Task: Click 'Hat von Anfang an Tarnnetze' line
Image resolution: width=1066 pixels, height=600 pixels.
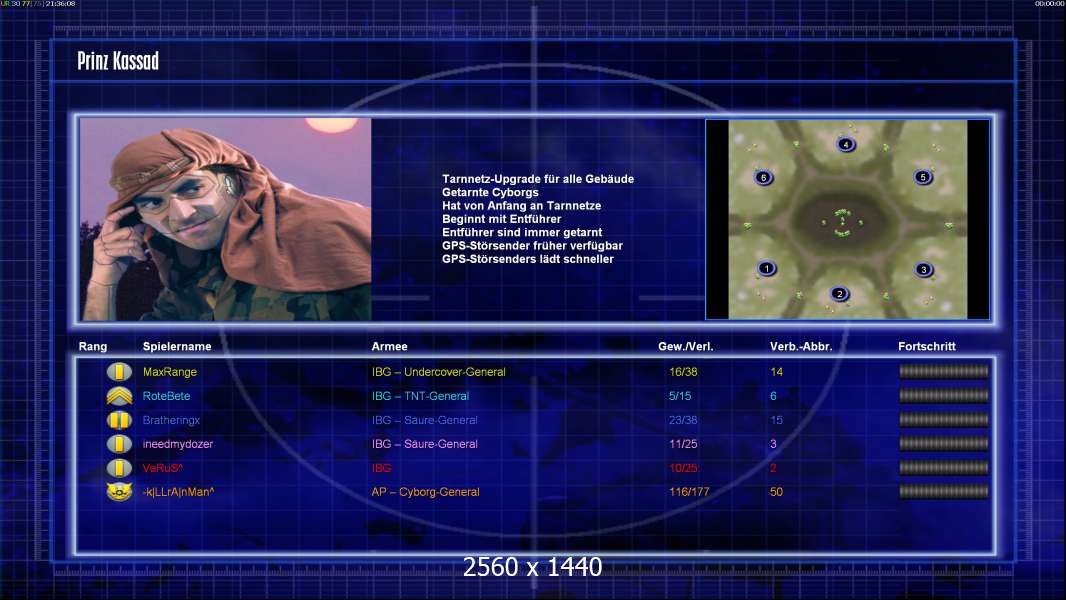Action: [x=521, y=205]
